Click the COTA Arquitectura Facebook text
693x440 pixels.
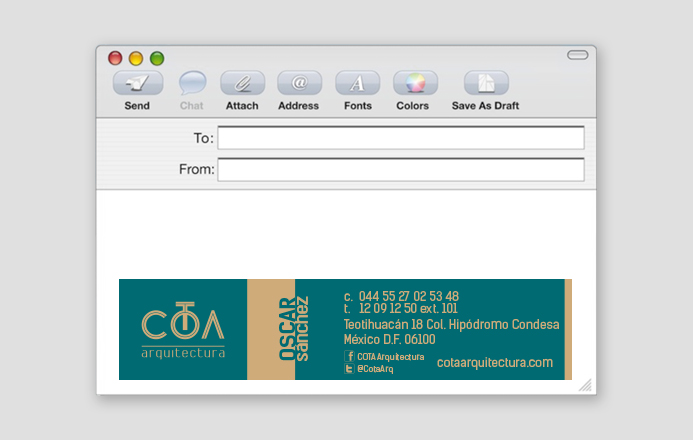(391, 357)
